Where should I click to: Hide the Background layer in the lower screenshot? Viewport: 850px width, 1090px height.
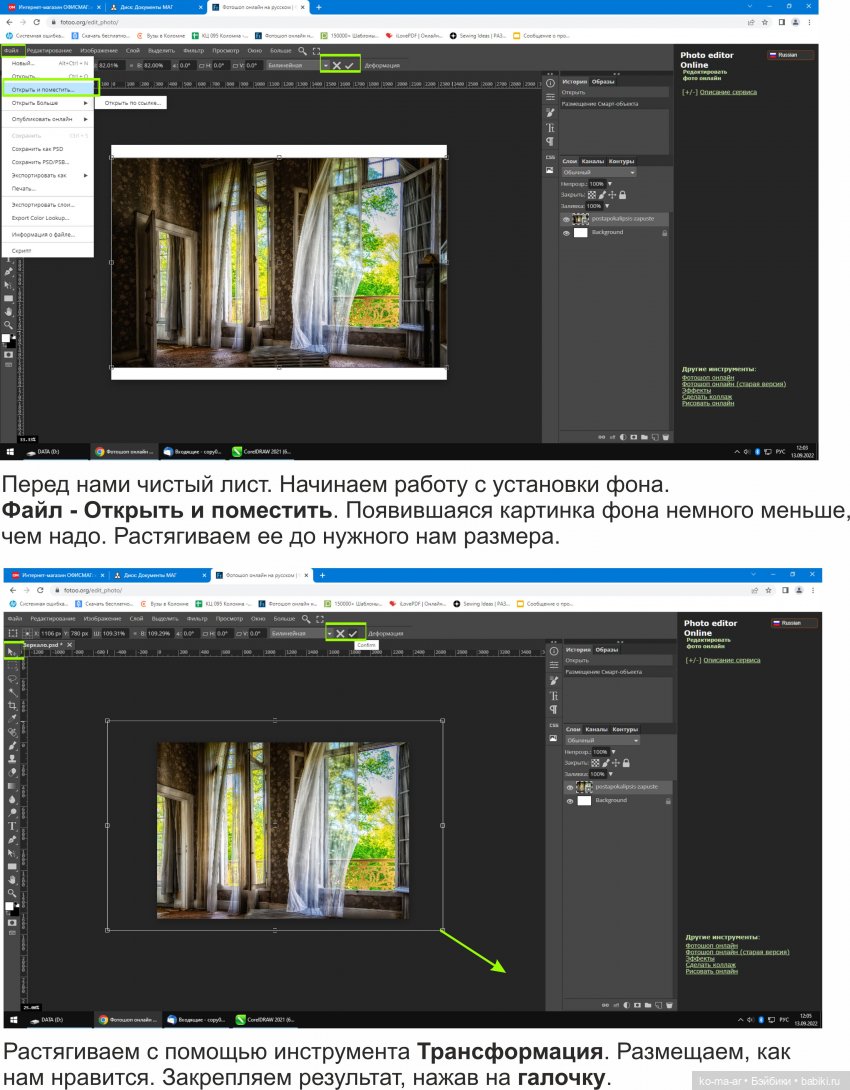570,801
